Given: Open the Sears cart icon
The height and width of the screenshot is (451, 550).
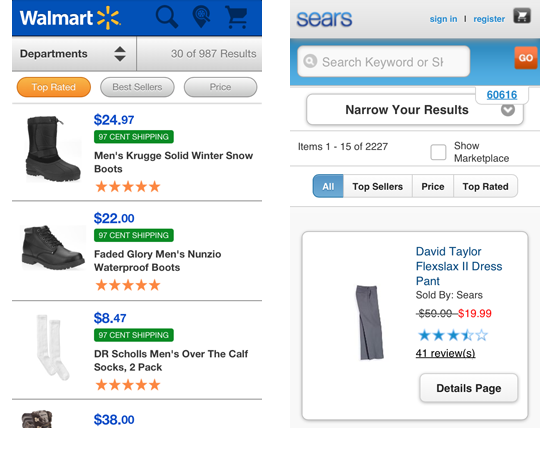Looking at the screenshot, I should 522,16.
